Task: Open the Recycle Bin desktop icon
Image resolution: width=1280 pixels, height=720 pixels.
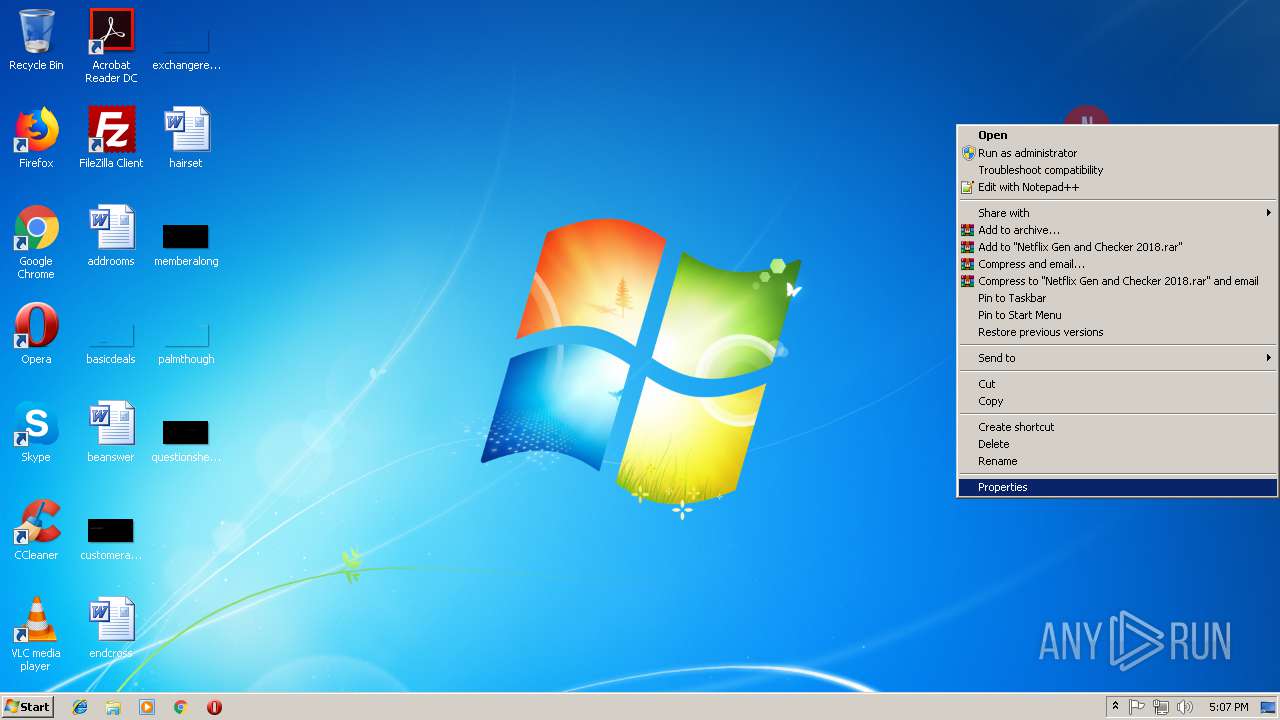Action: click(36, 40)
